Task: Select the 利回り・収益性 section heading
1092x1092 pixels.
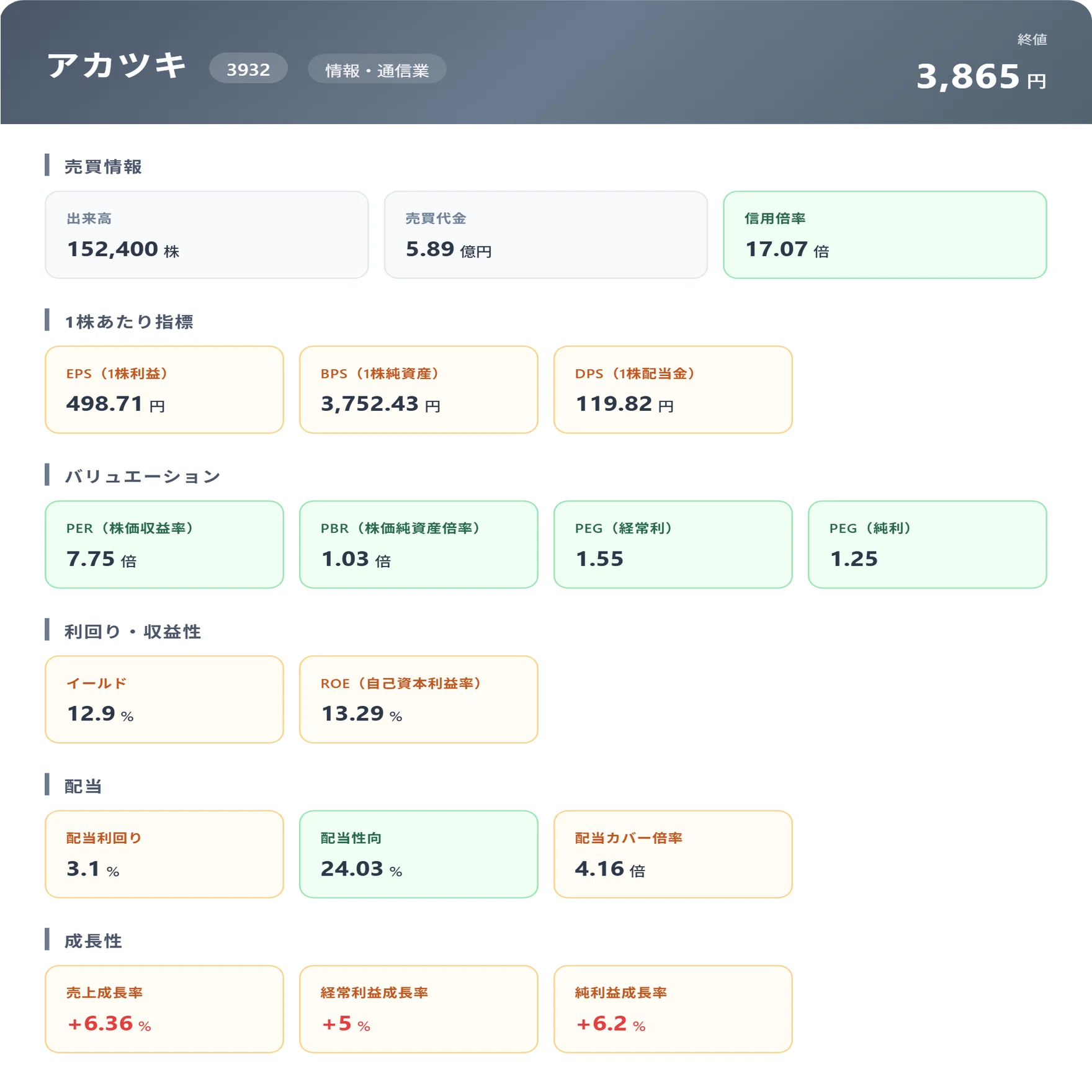Action: pyautogui.click(x=133, y=631)
